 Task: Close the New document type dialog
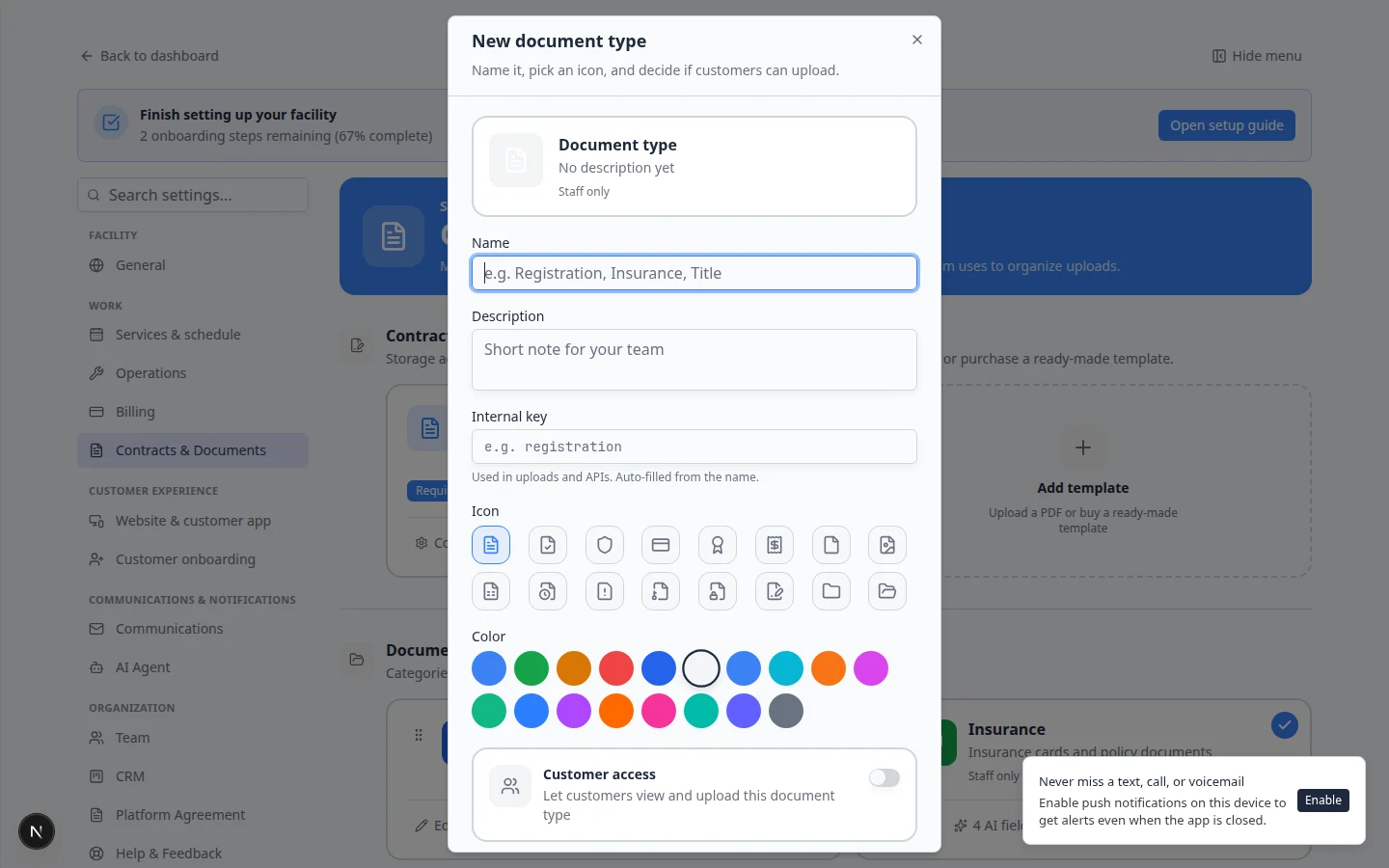[x=917, y=40]
